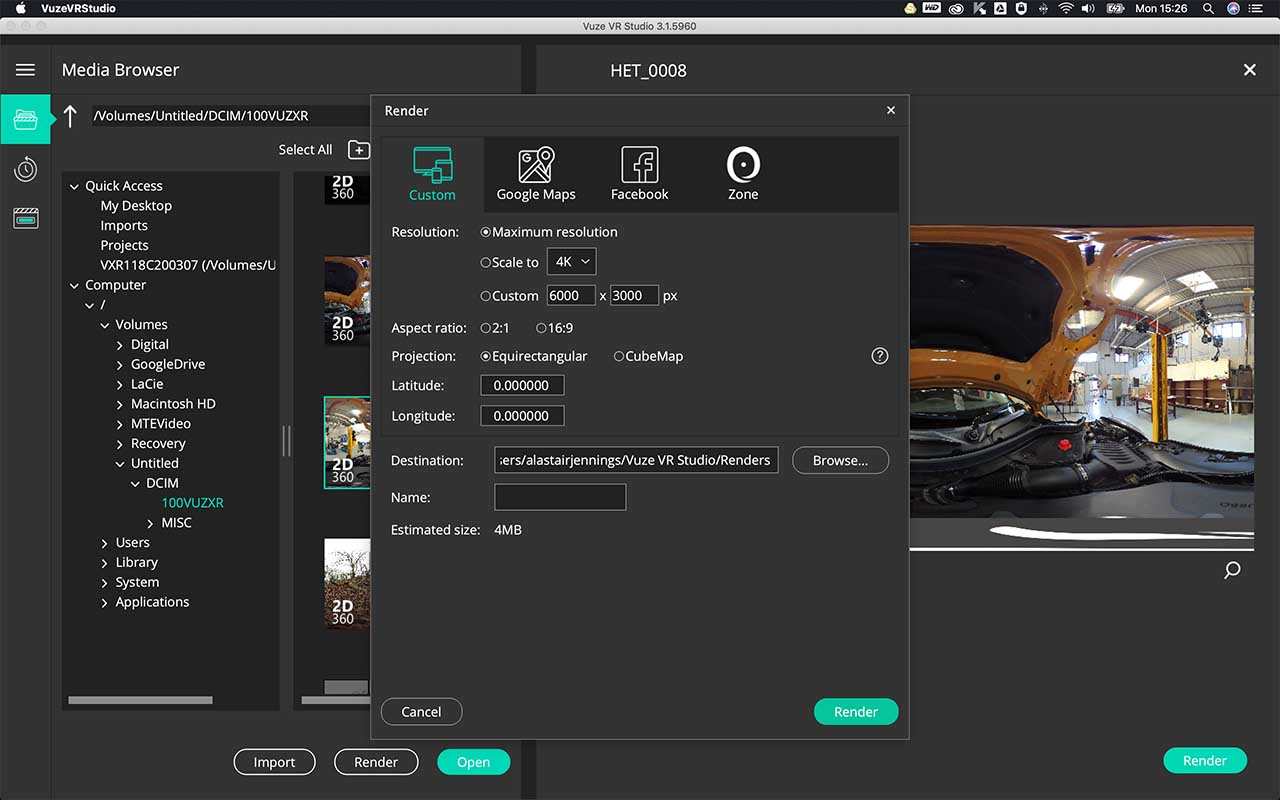Image resolution: width=1280 pixels, height=800 pixels.
Task: Click the Render button under the preview
Action: click(x=1205, y=761)
